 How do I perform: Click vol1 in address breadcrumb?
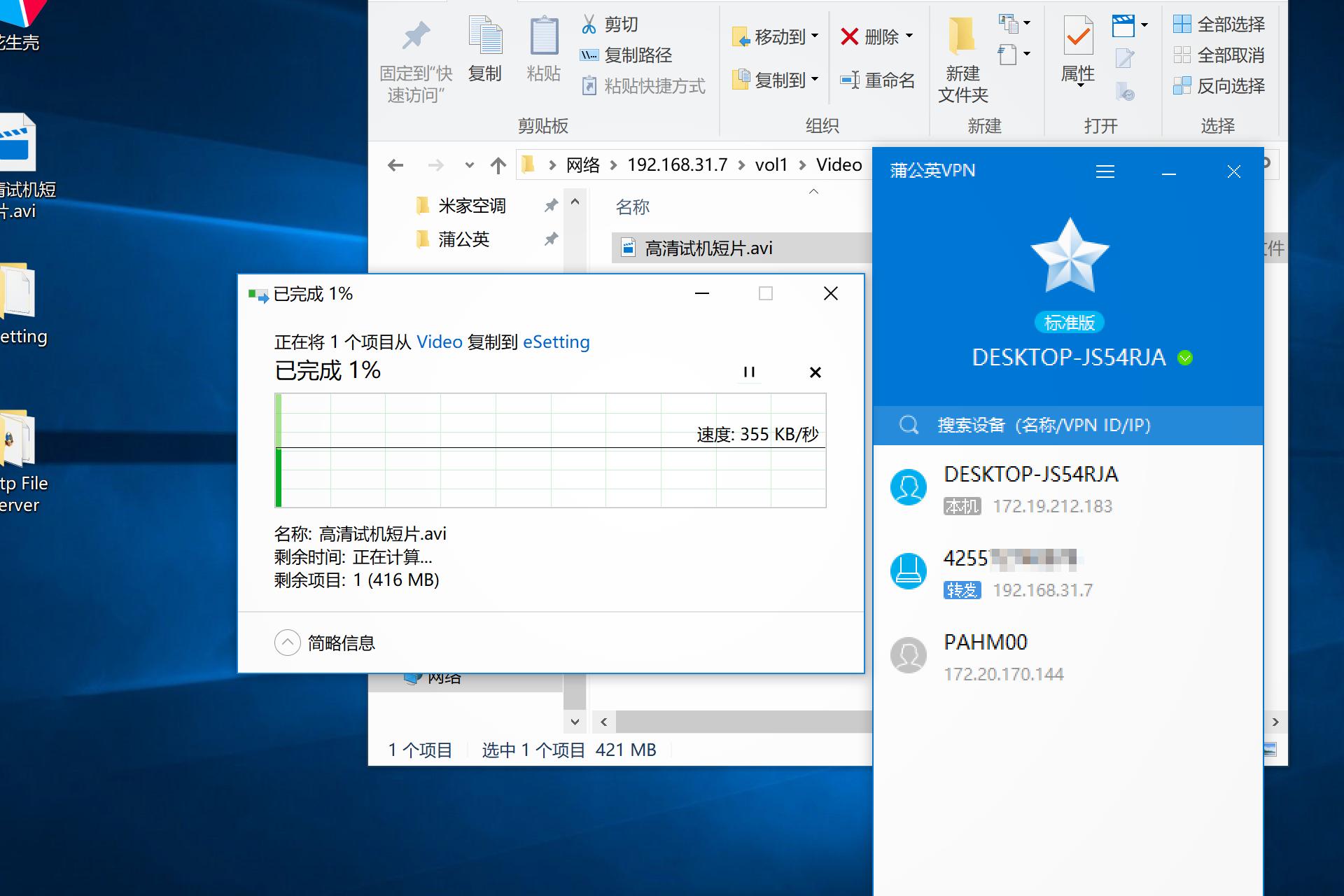point(771,165)
